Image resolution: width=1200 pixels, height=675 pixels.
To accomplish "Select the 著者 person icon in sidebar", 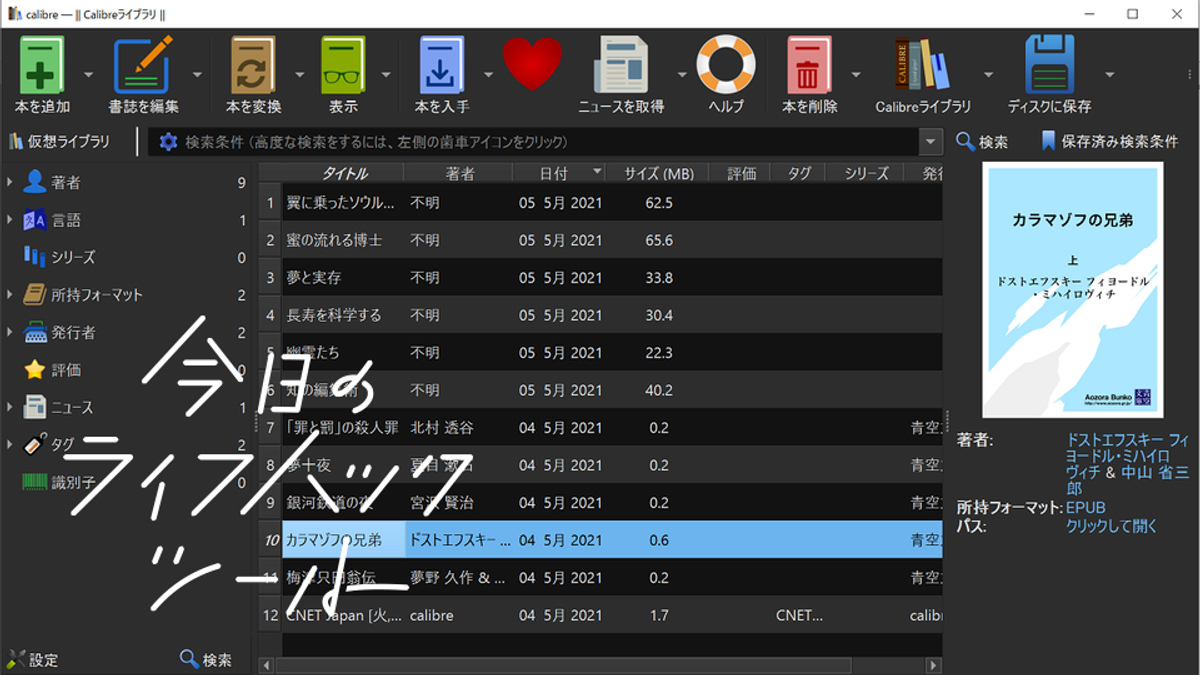I will (x=35, y=182).
